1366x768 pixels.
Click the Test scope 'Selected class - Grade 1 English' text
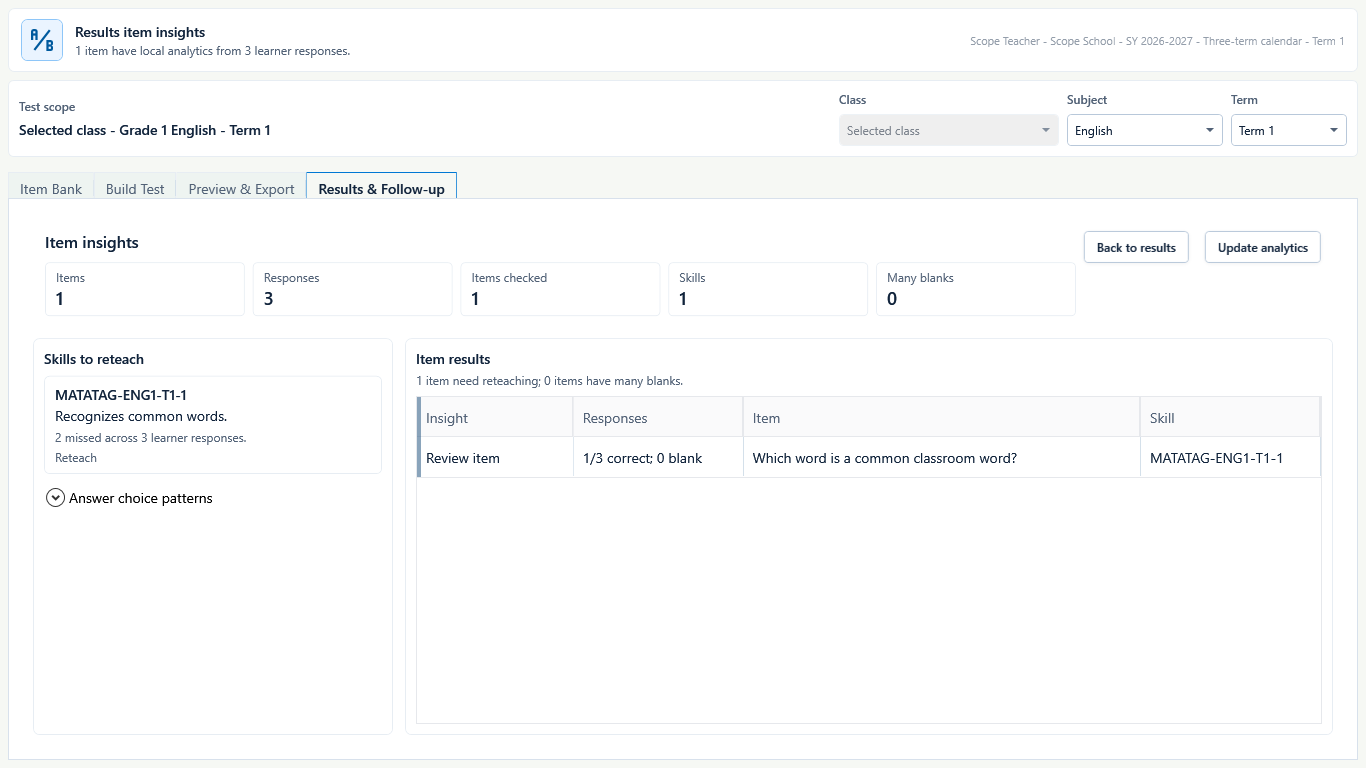[x=145, y=130]
